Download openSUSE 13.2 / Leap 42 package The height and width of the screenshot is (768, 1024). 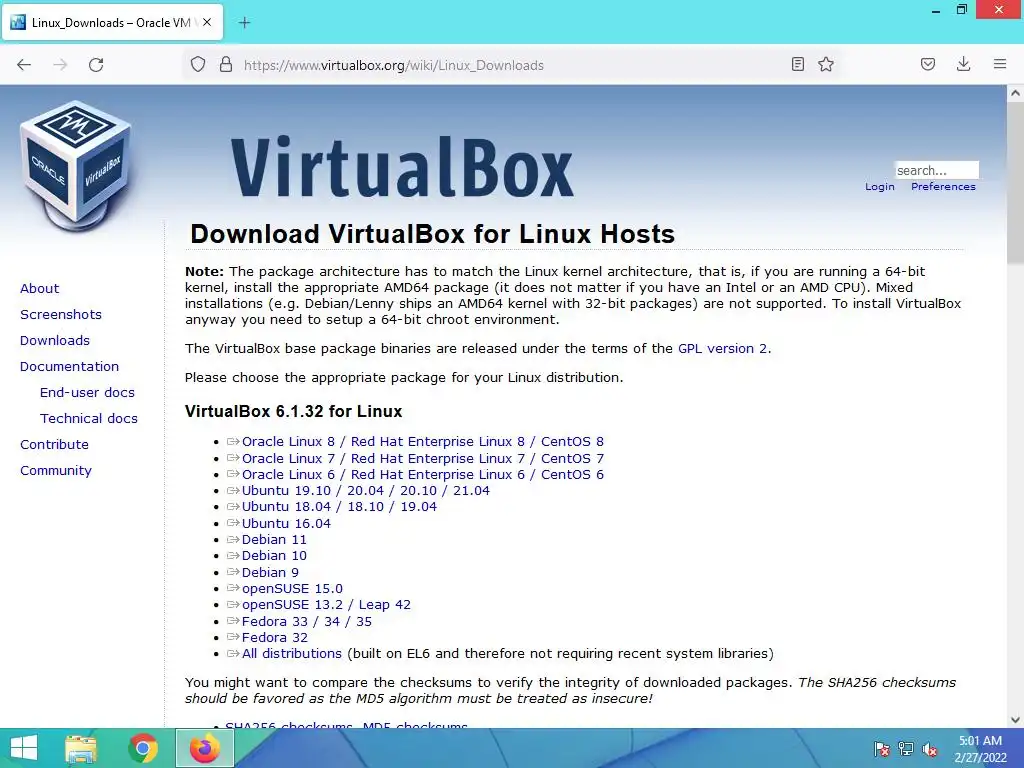coord(326,605)
